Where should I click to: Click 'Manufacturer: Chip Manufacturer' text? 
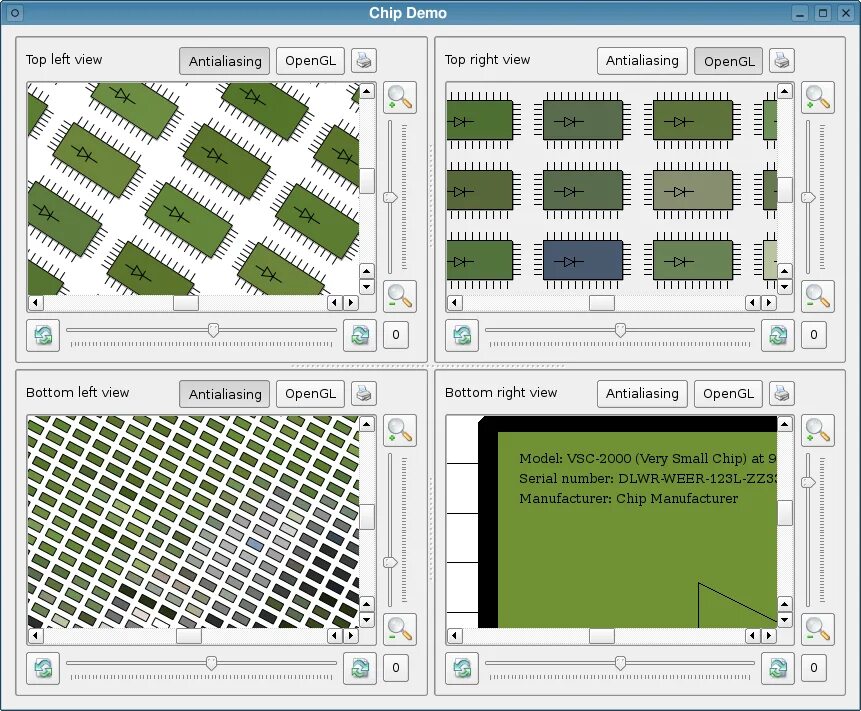(629, 499)
